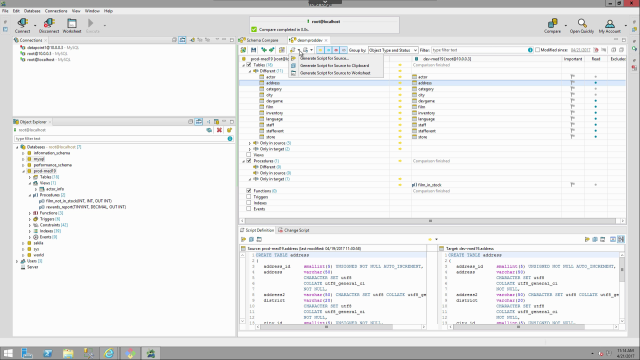The width and height of the screenshot is (640, 360).
Task: Open the Database menu
Action: (32, 11)
